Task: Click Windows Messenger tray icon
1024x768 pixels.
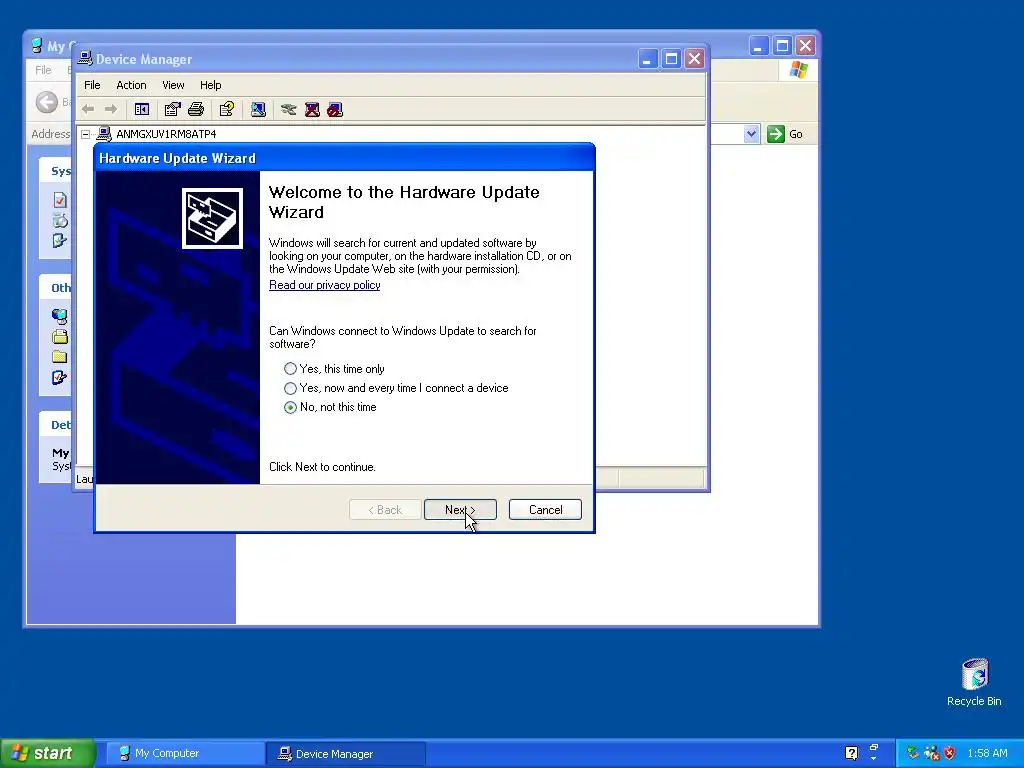Action: tap(931, 753)
